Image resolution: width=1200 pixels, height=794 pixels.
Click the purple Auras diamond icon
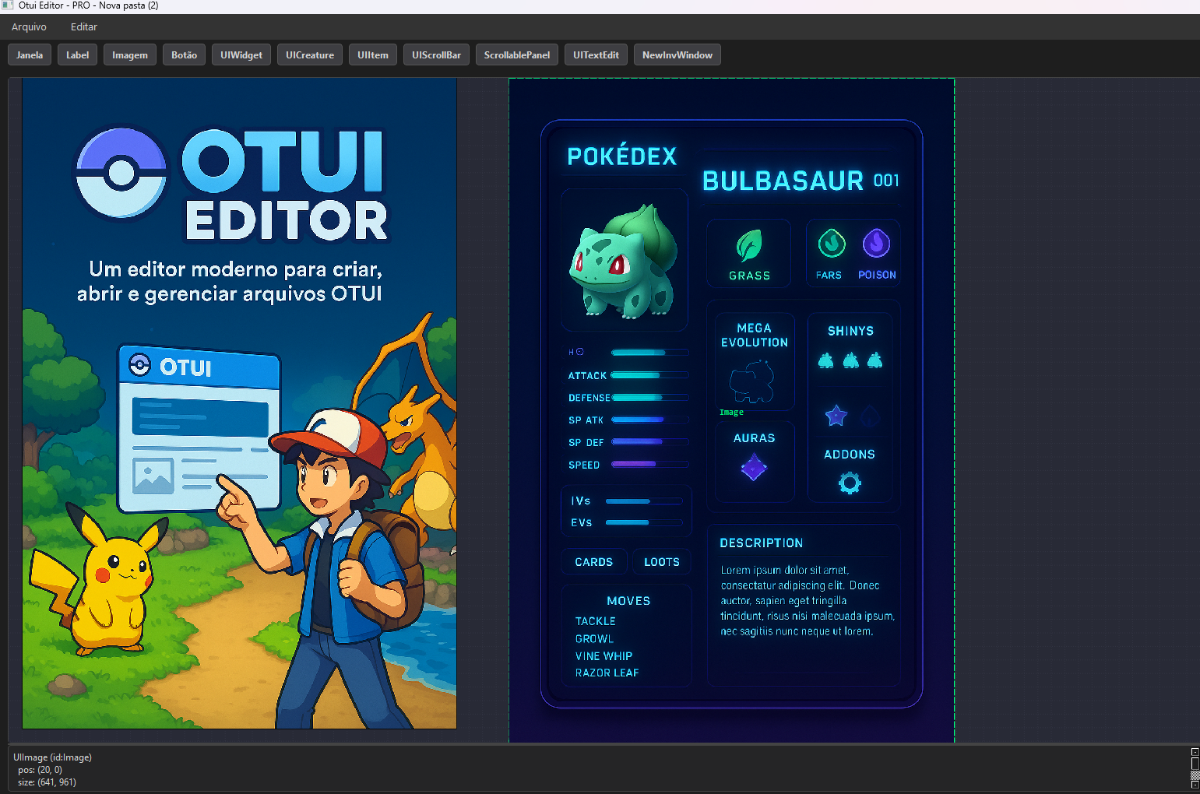click(754, 467)
